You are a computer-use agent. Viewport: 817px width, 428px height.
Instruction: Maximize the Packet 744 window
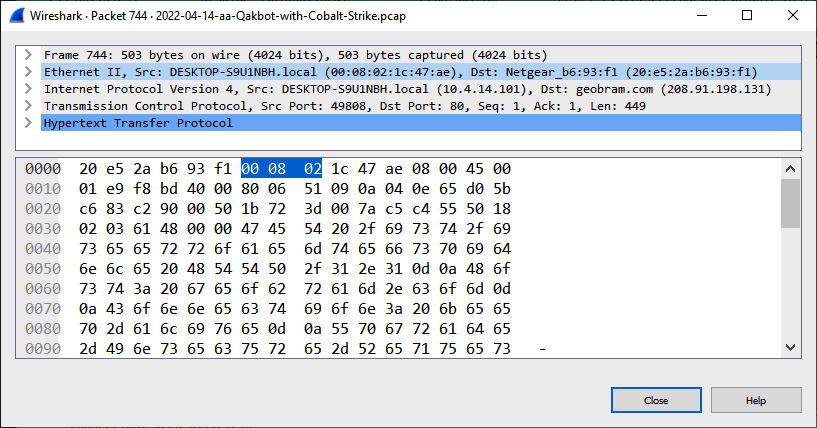pos(747,16)
